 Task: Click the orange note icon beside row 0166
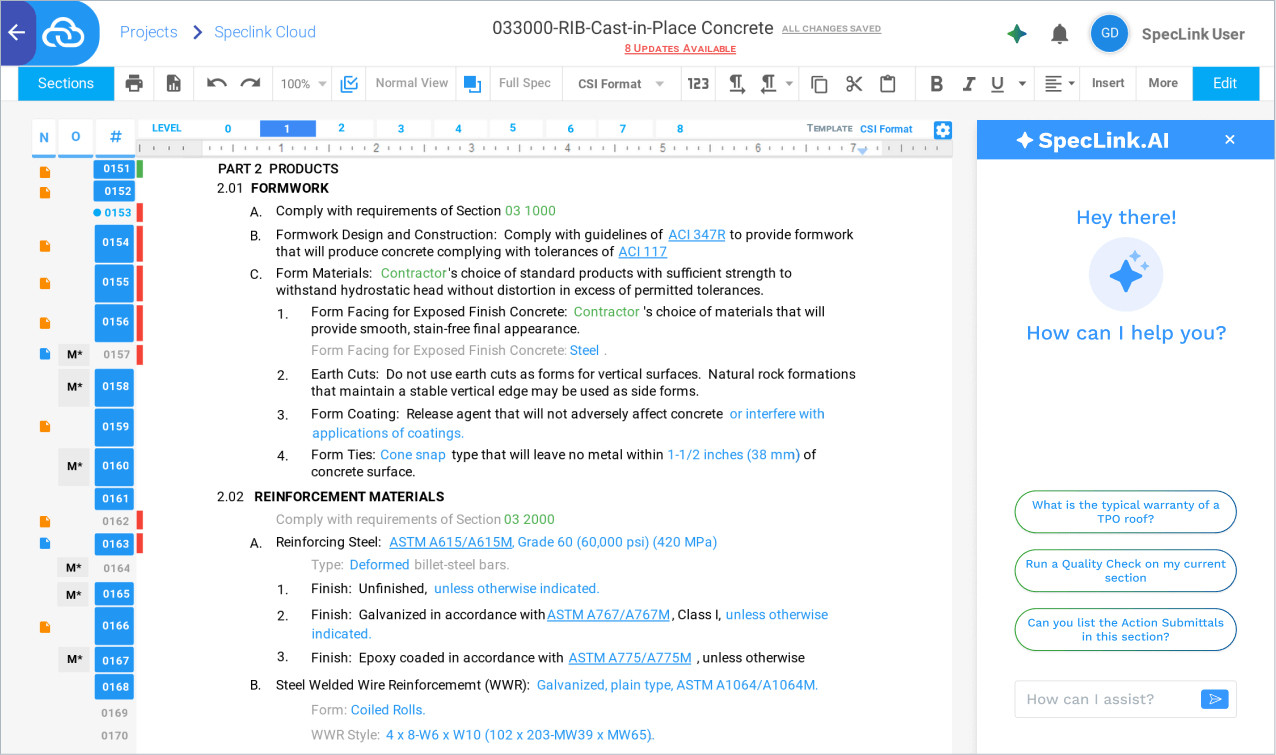pyautogui.click(x=44, y=627)
